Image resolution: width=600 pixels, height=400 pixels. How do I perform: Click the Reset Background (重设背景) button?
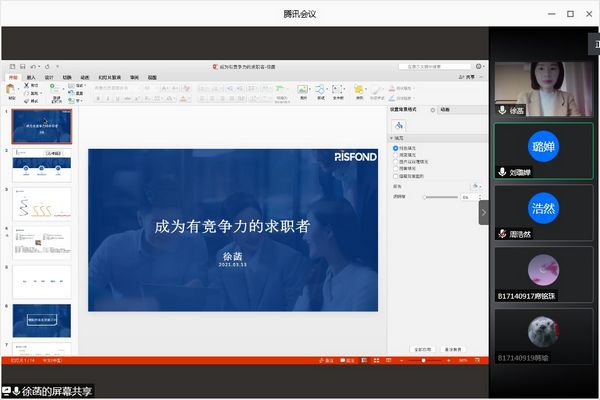[x=455, y=349]
